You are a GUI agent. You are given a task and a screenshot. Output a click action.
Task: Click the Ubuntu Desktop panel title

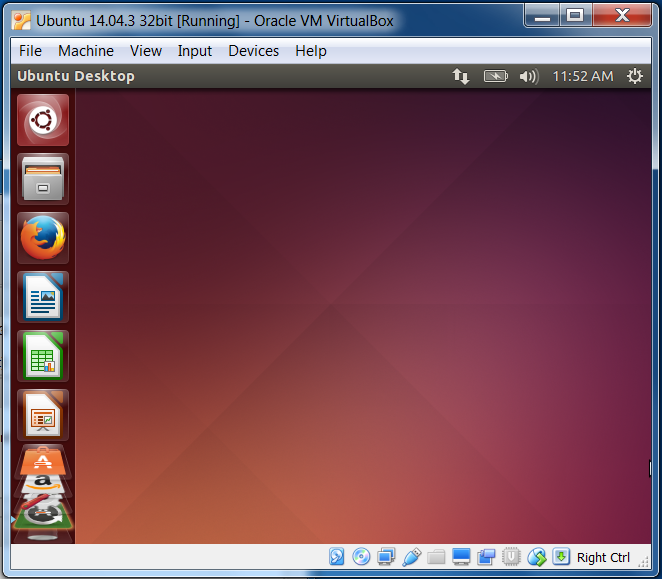(76, 76)
